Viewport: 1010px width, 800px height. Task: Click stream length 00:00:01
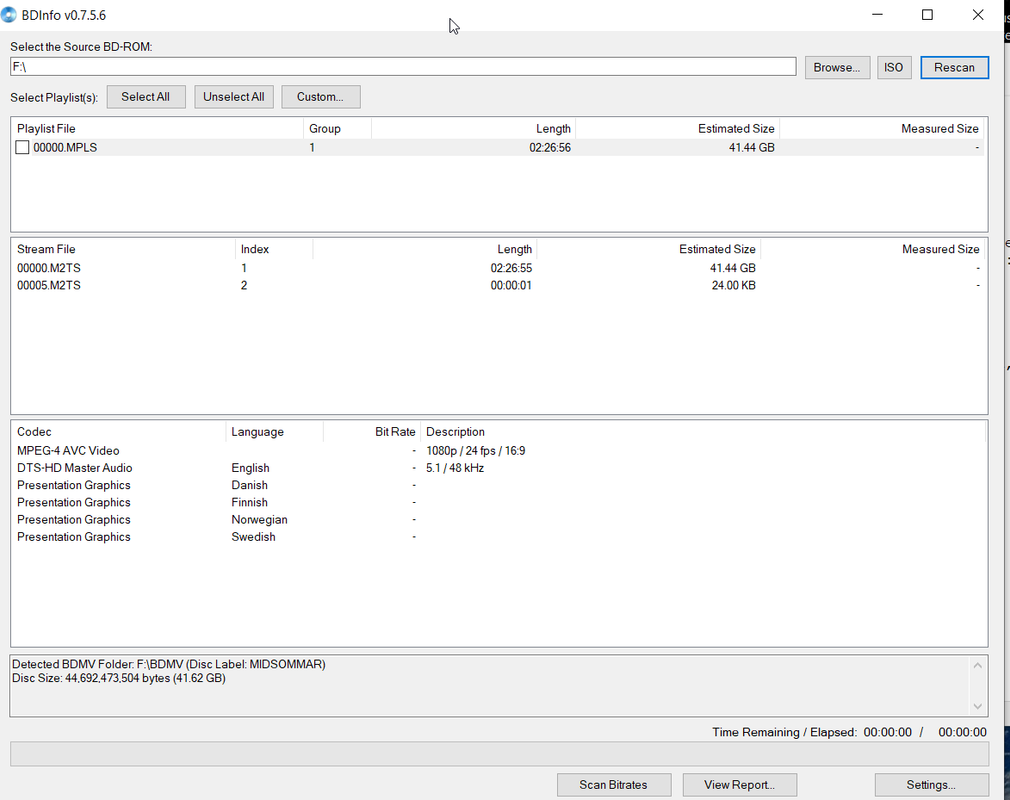pos(511,285)
